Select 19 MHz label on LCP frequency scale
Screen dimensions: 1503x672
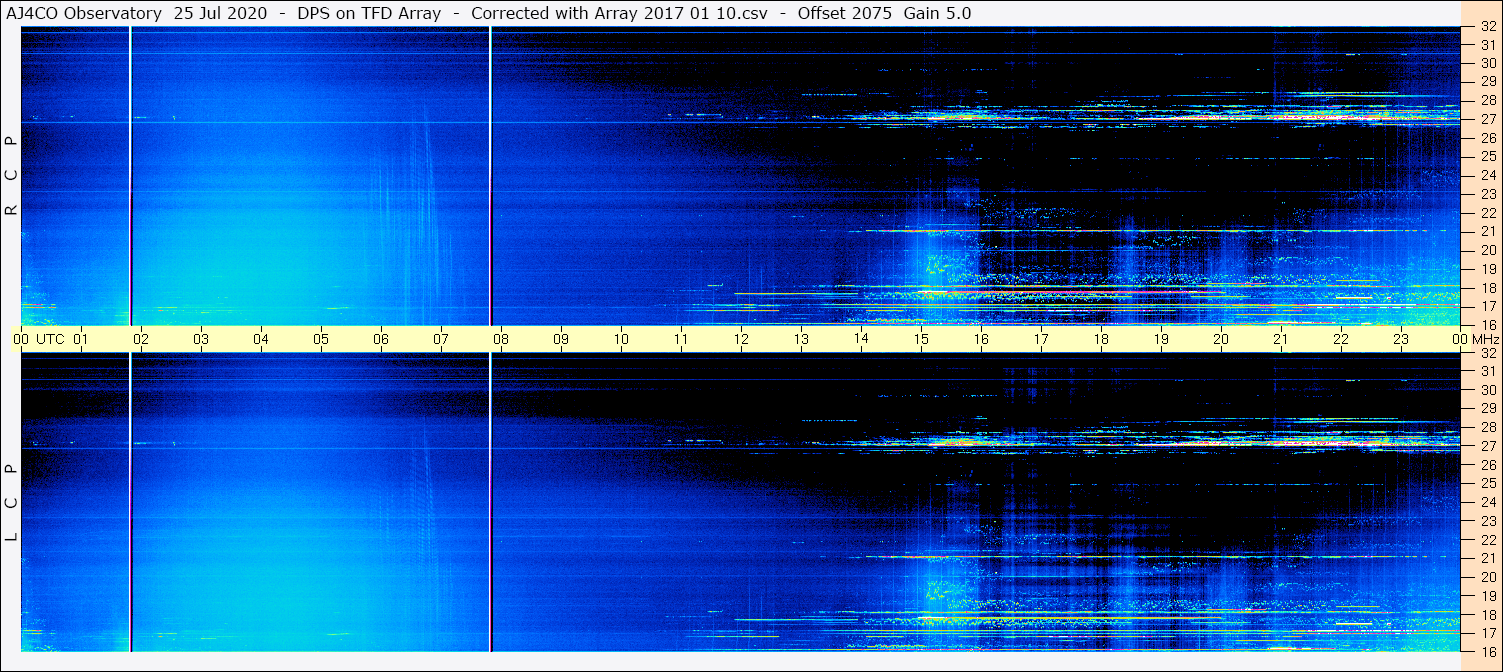[x=1487, y=596]
